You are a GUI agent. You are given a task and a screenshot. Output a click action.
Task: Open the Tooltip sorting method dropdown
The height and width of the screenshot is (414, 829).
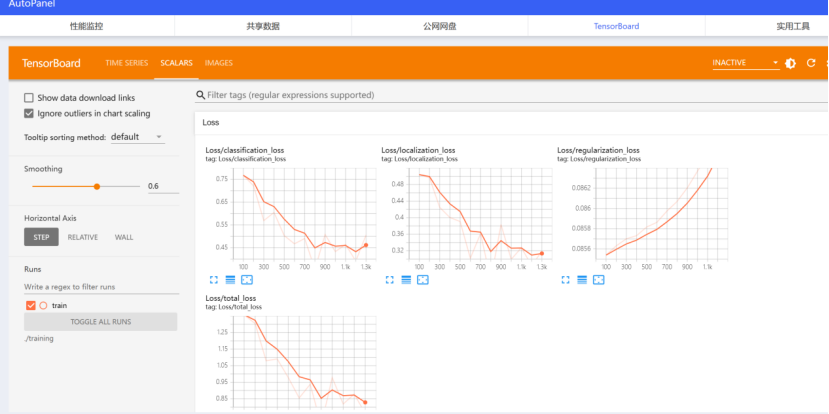[x=137, y=137]
